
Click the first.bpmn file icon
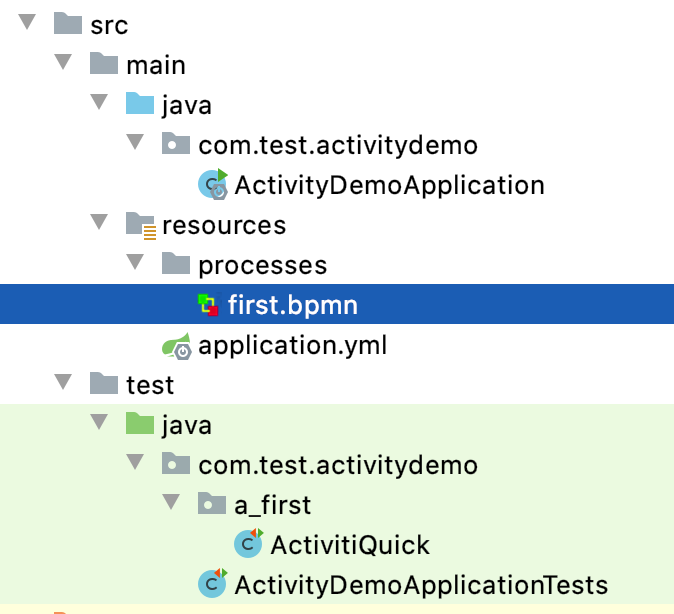coord(208,305)
